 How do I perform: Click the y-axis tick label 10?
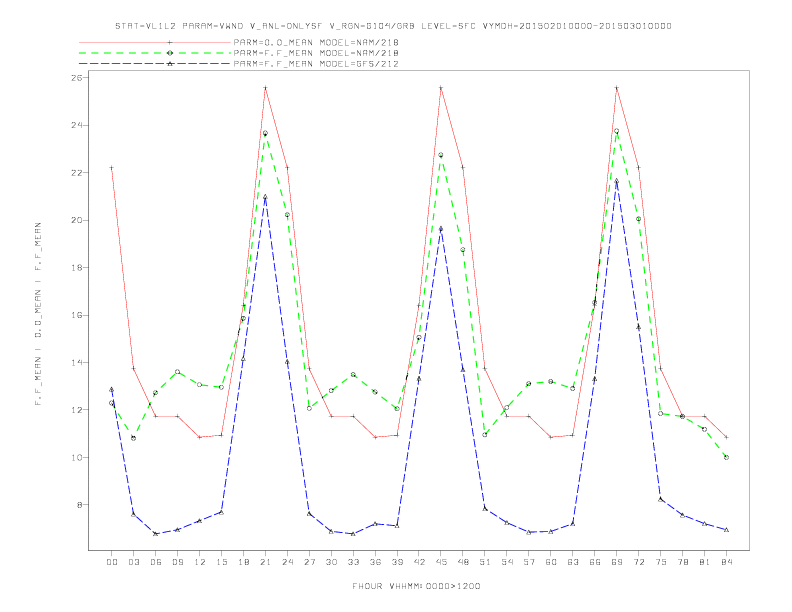click(76, 457)
